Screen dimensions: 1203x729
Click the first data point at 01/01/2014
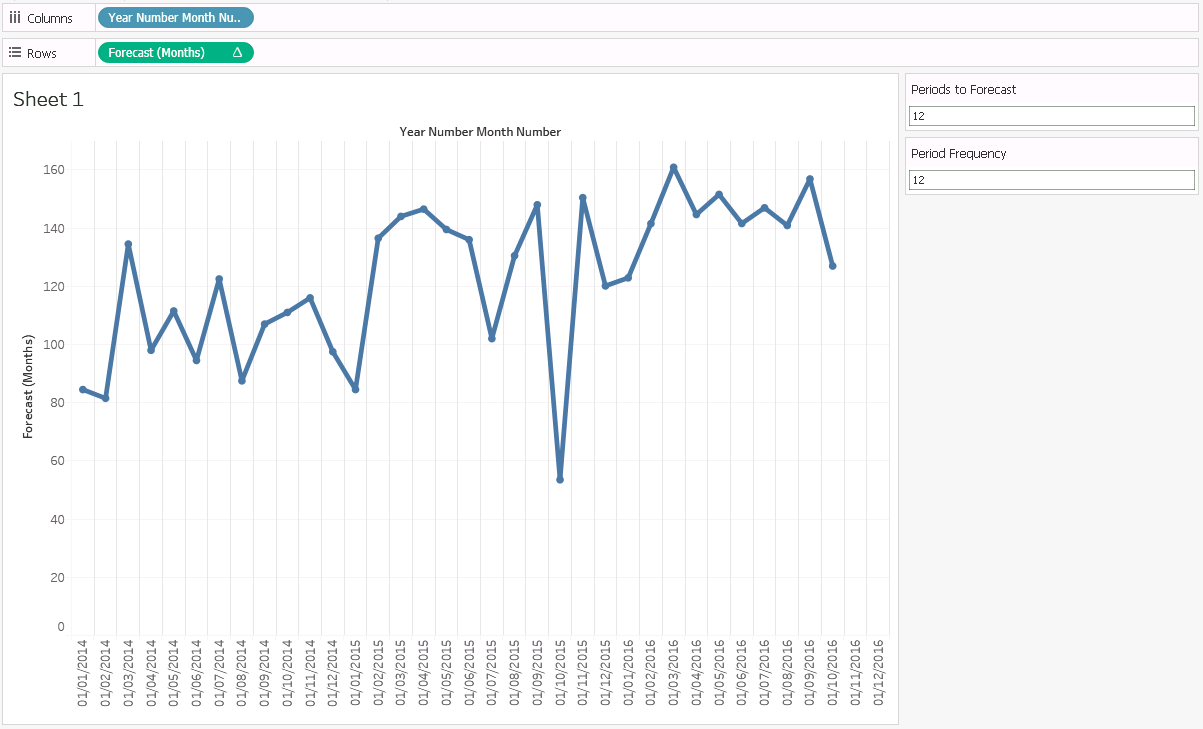(83, 390)
